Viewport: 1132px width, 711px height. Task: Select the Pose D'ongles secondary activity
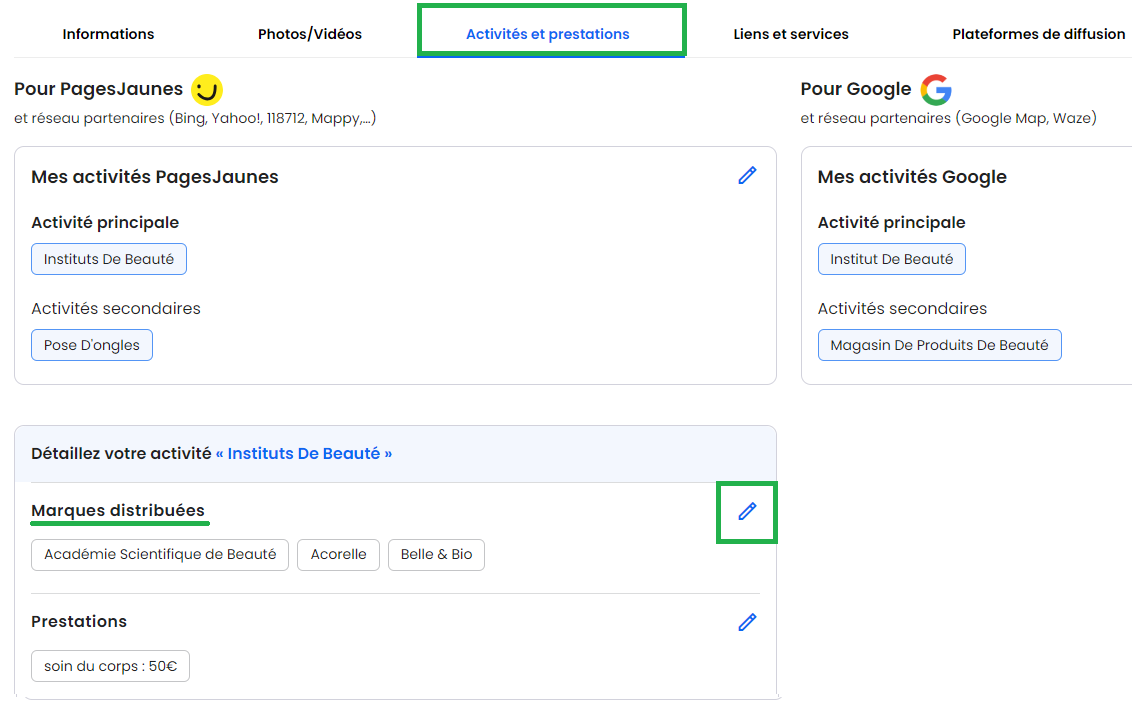click(x=92, y=345)
